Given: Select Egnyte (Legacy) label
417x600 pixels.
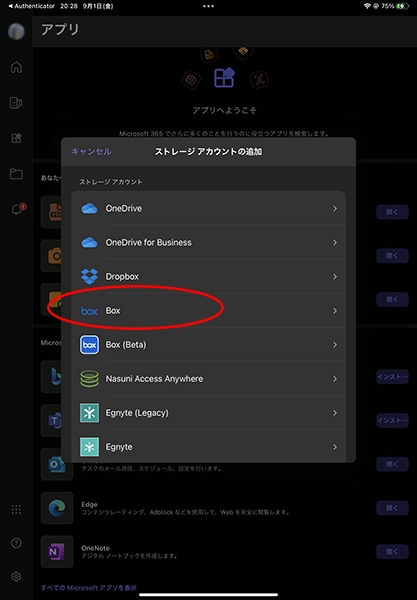Looking at the screenshot, I should click(x=137, y=413).
